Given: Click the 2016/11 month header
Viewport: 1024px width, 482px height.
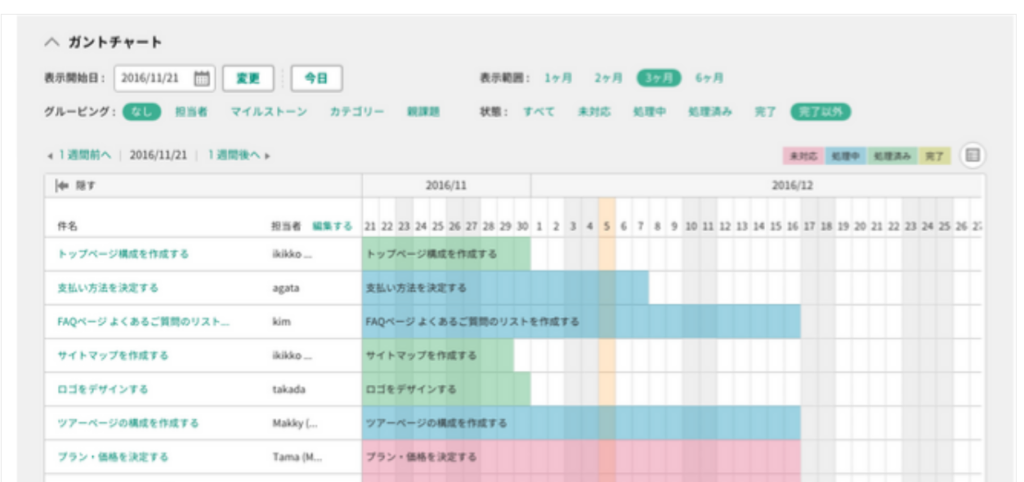Looking at the screenshot, I should (447, 186).
